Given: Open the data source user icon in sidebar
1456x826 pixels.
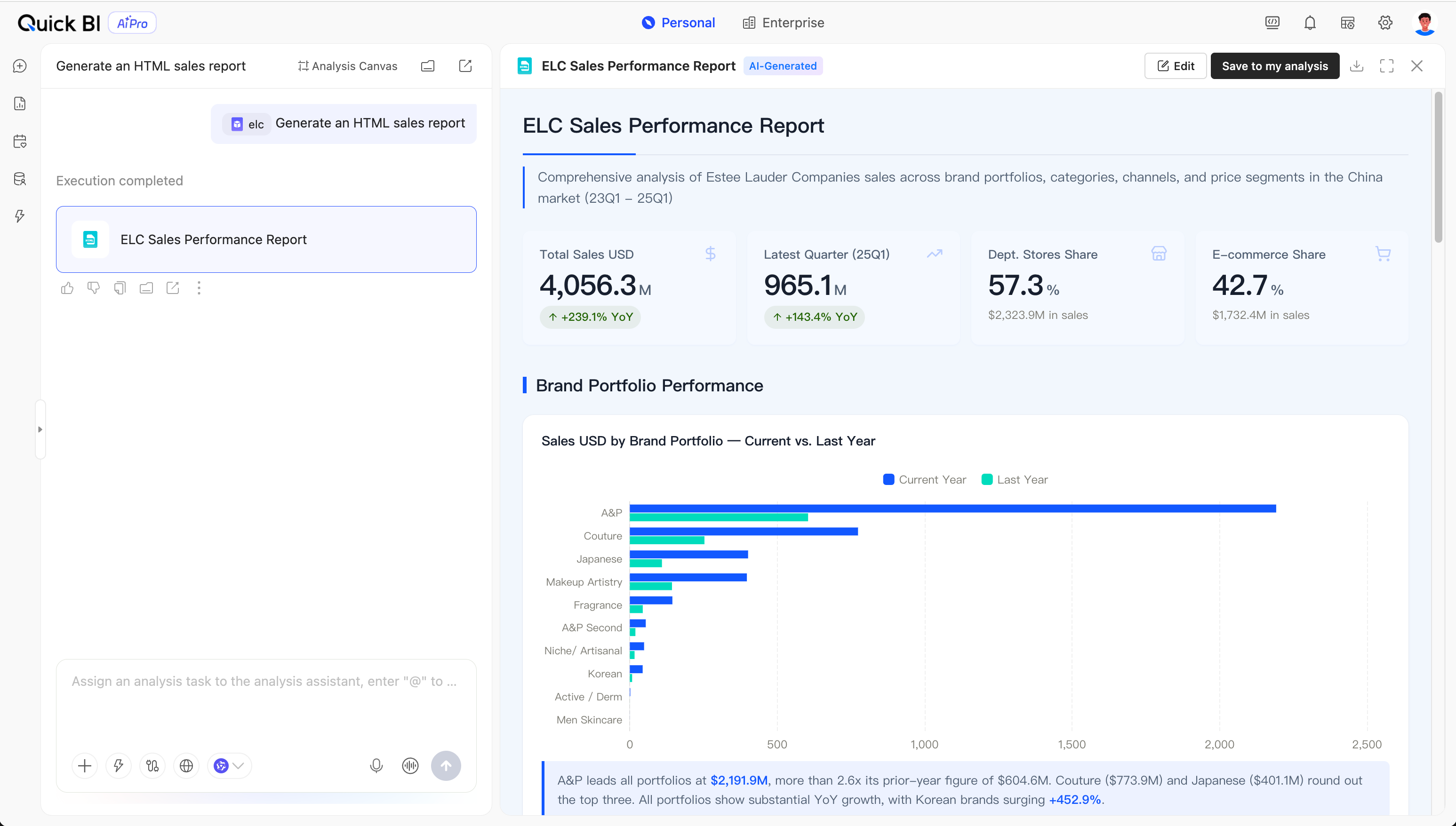Looking at the screenshot, I should (x=20, y=179).
